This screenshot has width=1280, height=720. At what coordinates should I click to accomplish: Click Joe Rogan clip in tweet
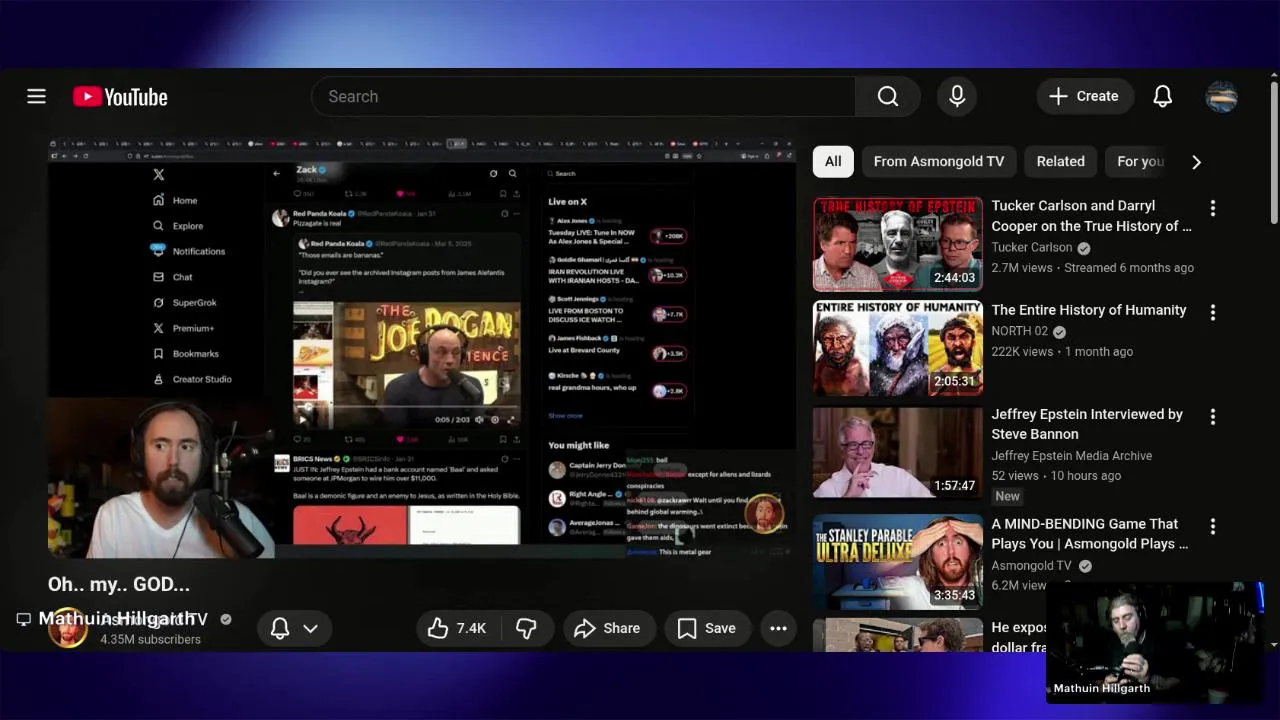407,365
